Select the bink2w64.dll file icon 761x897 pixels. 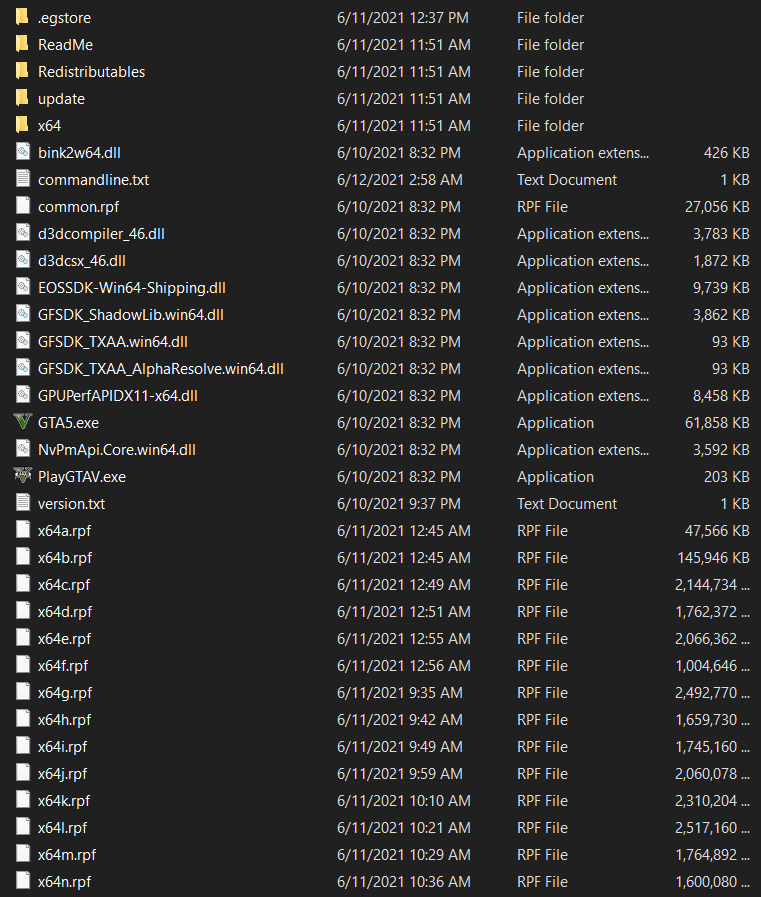23,153
